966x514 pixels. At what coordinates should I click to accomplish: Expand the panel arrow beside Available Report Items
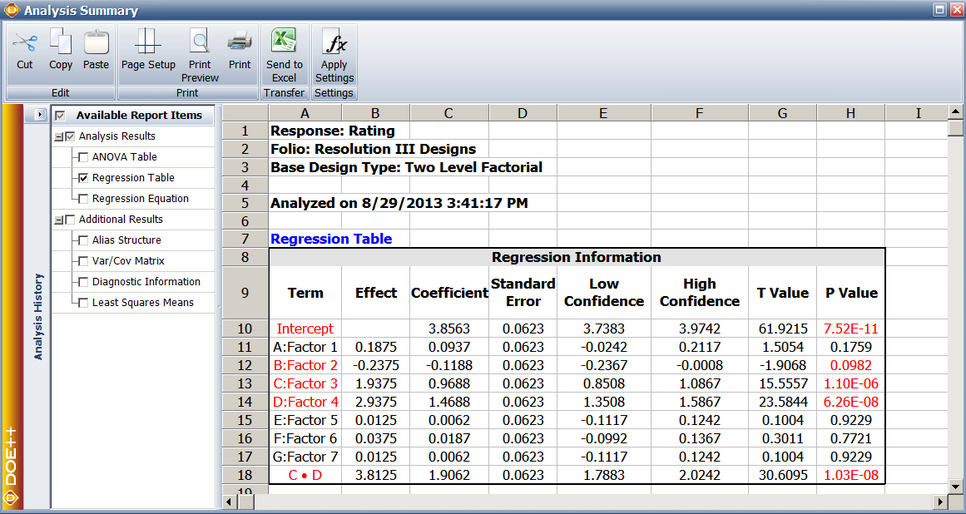point(39,115)
